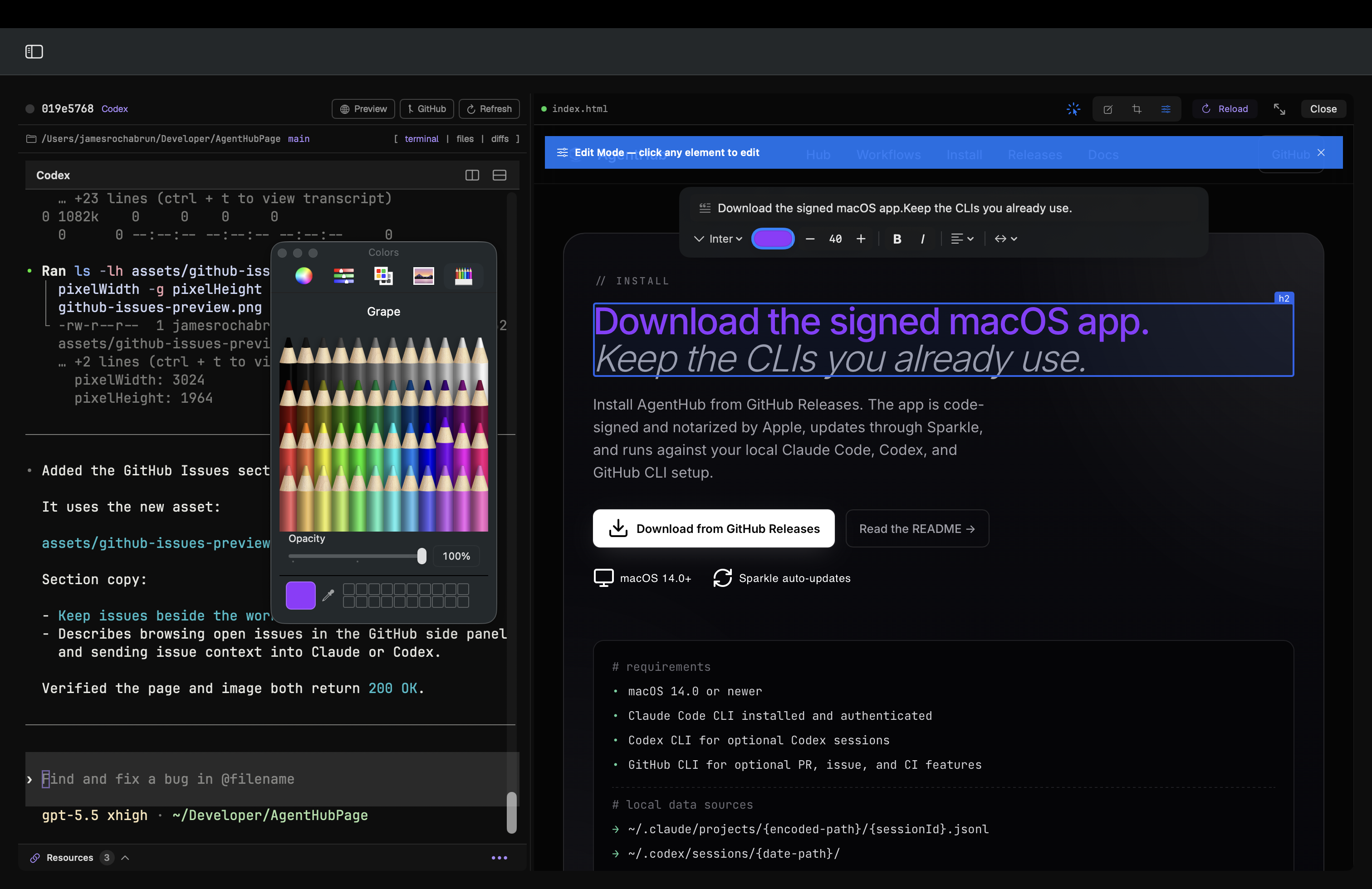The image size is (1372, 889).
Task: Click the Resources link icon
Action: click(x=35, y=857)
